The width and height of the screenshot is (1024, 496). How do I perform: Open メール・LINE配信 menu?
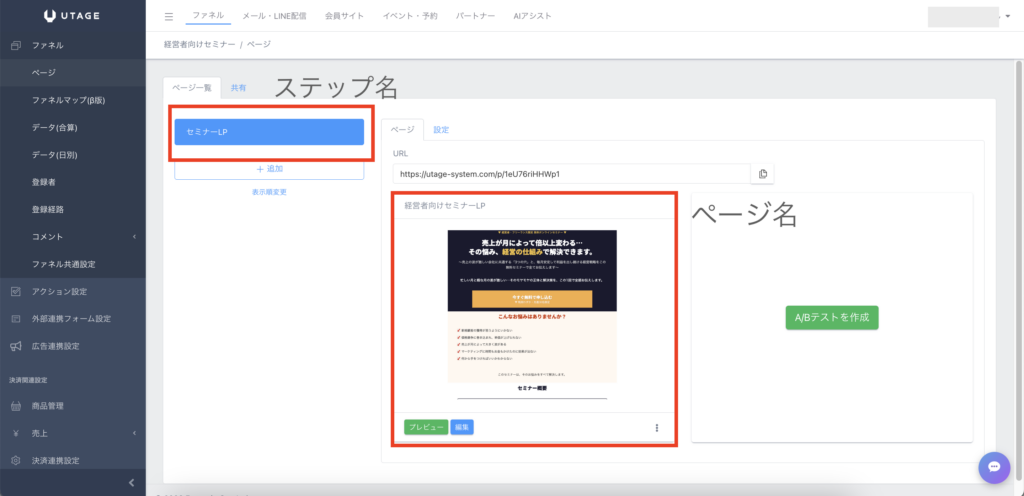tap(274, 16)
